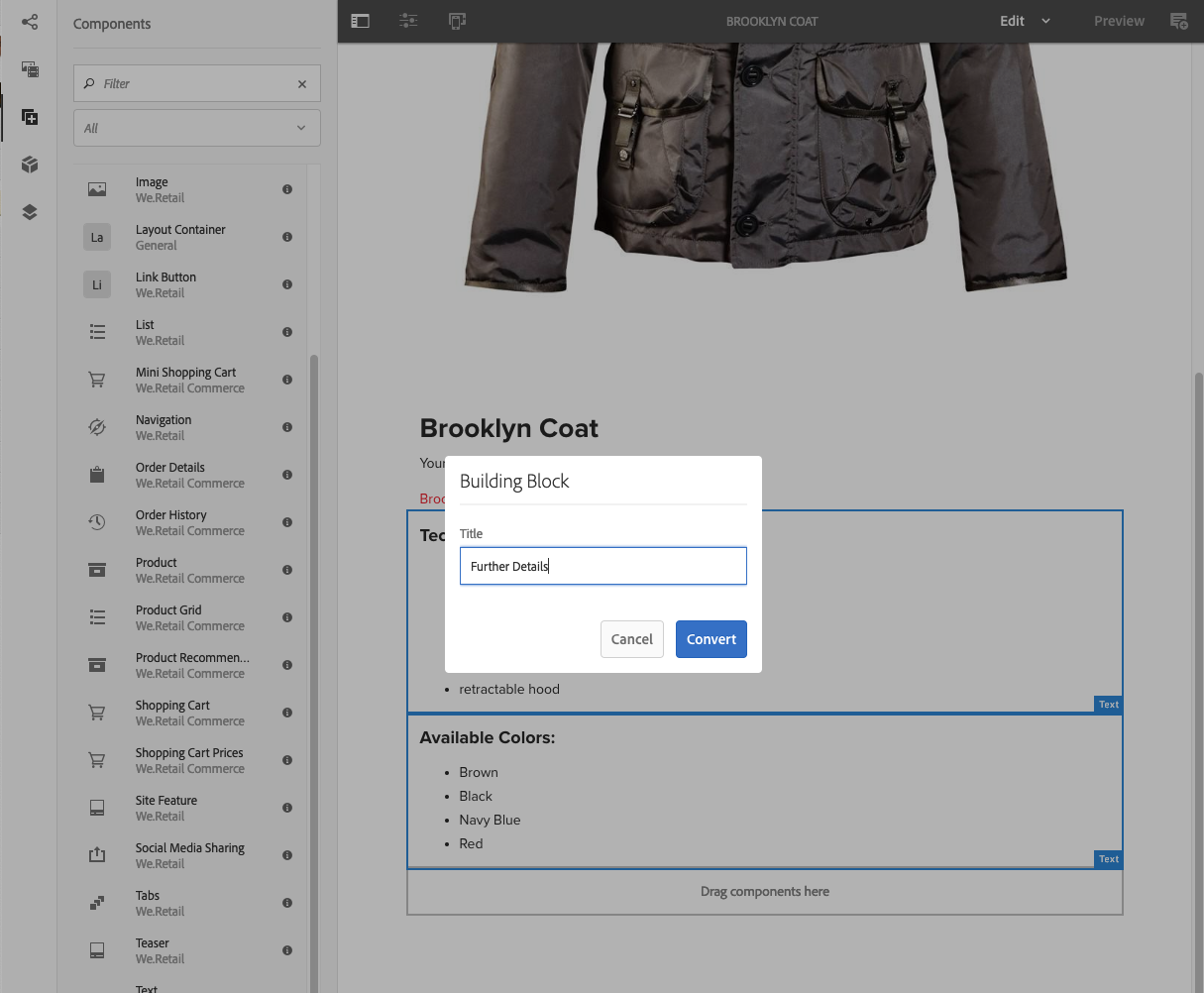Select the Product Grid component
The height and width of the screenshot is (993, 1204).
coord(189,617)
